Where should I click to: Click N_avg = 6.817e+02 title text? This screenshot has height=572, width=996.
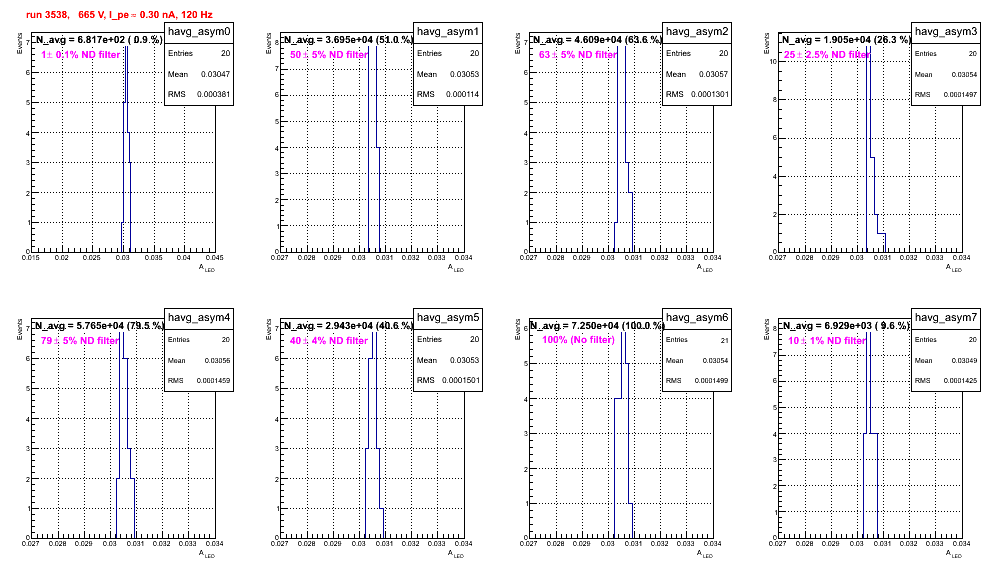(99, 39)
